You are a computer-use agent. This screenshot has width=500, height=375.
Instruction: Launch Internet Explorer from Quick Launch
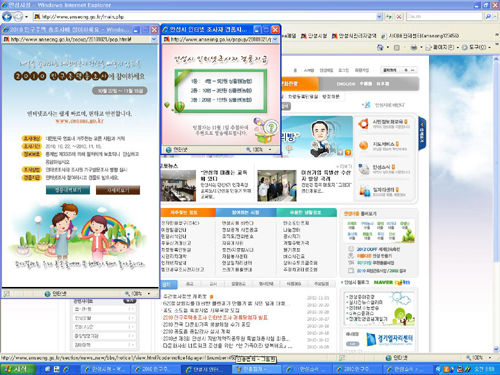[66, 369]
